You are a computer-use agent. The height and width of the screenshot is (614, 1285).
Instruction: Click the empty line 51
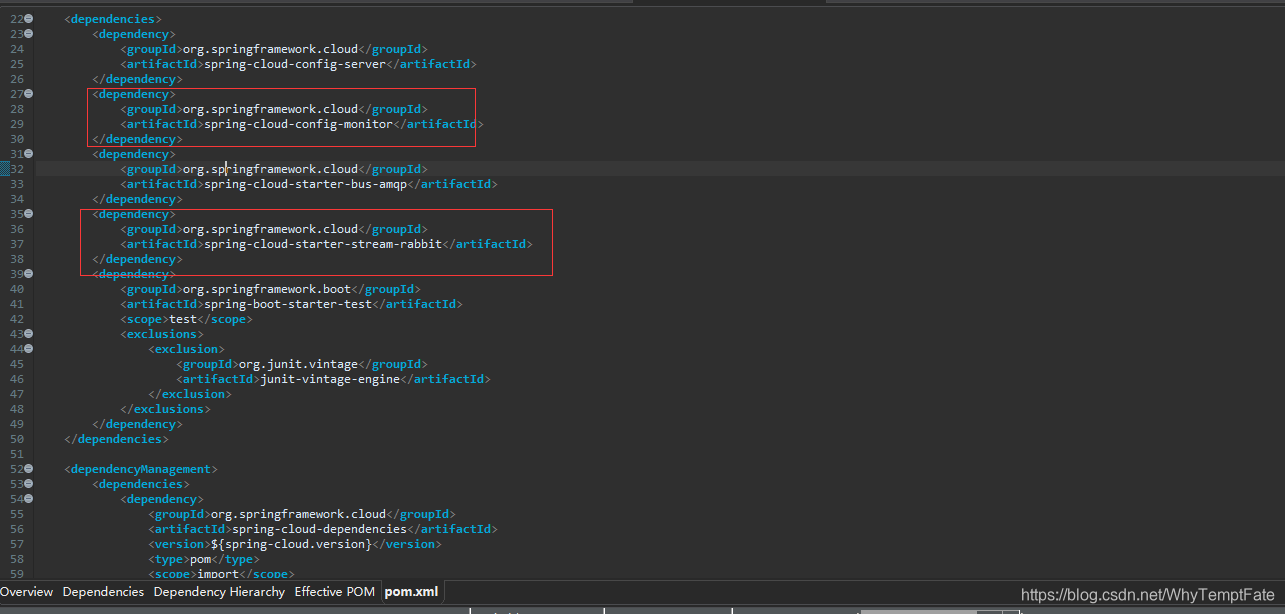coord(660,454)
